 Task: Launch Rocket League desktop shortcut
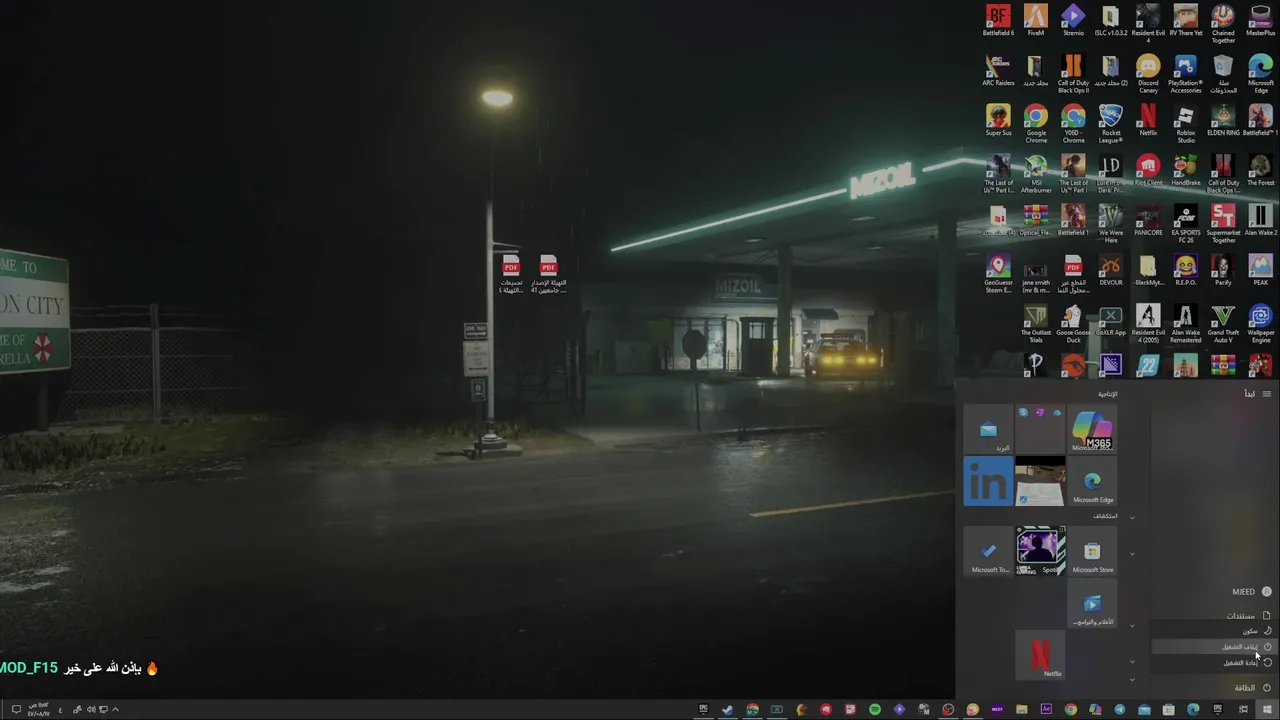point(1110,124)
